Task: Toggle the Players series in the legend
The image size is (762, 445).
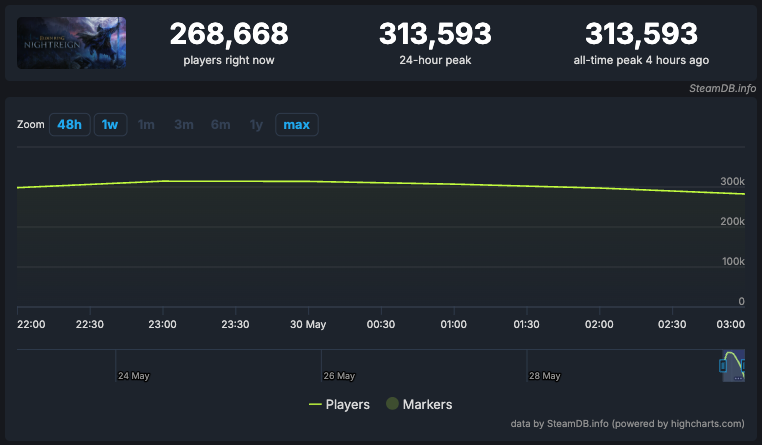Action: tap(339, 404)
